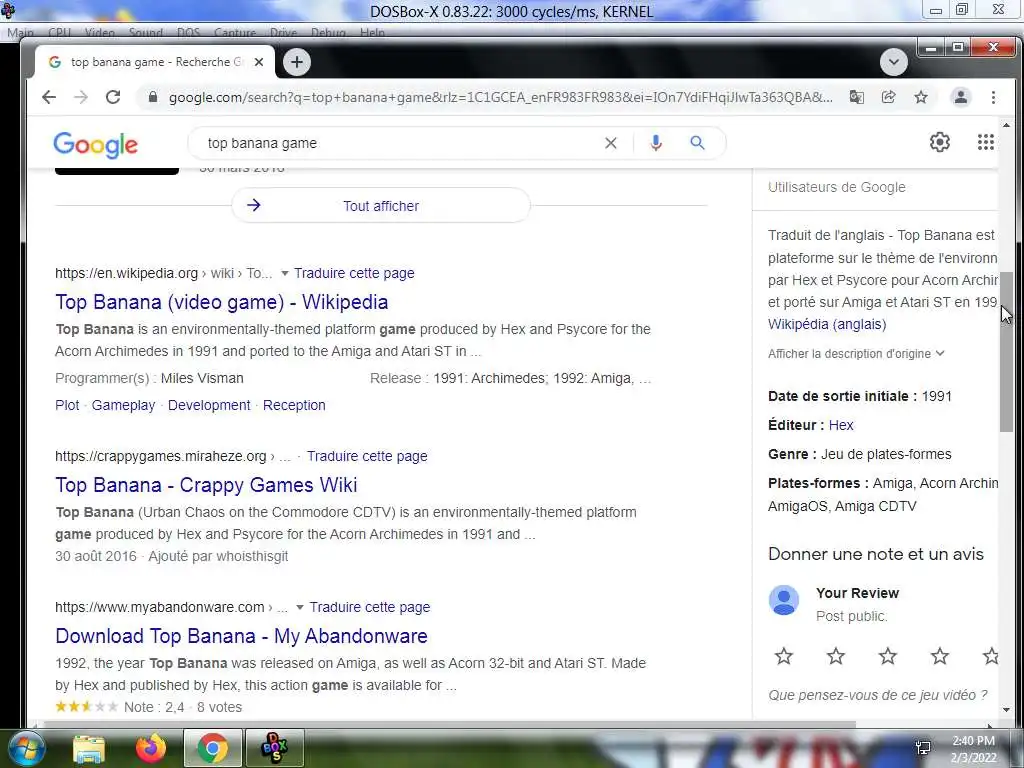1024x768 pixels.
Task: Expand dropdown arrow beside myabandonware.com URL
Action: tap(300, 607)
